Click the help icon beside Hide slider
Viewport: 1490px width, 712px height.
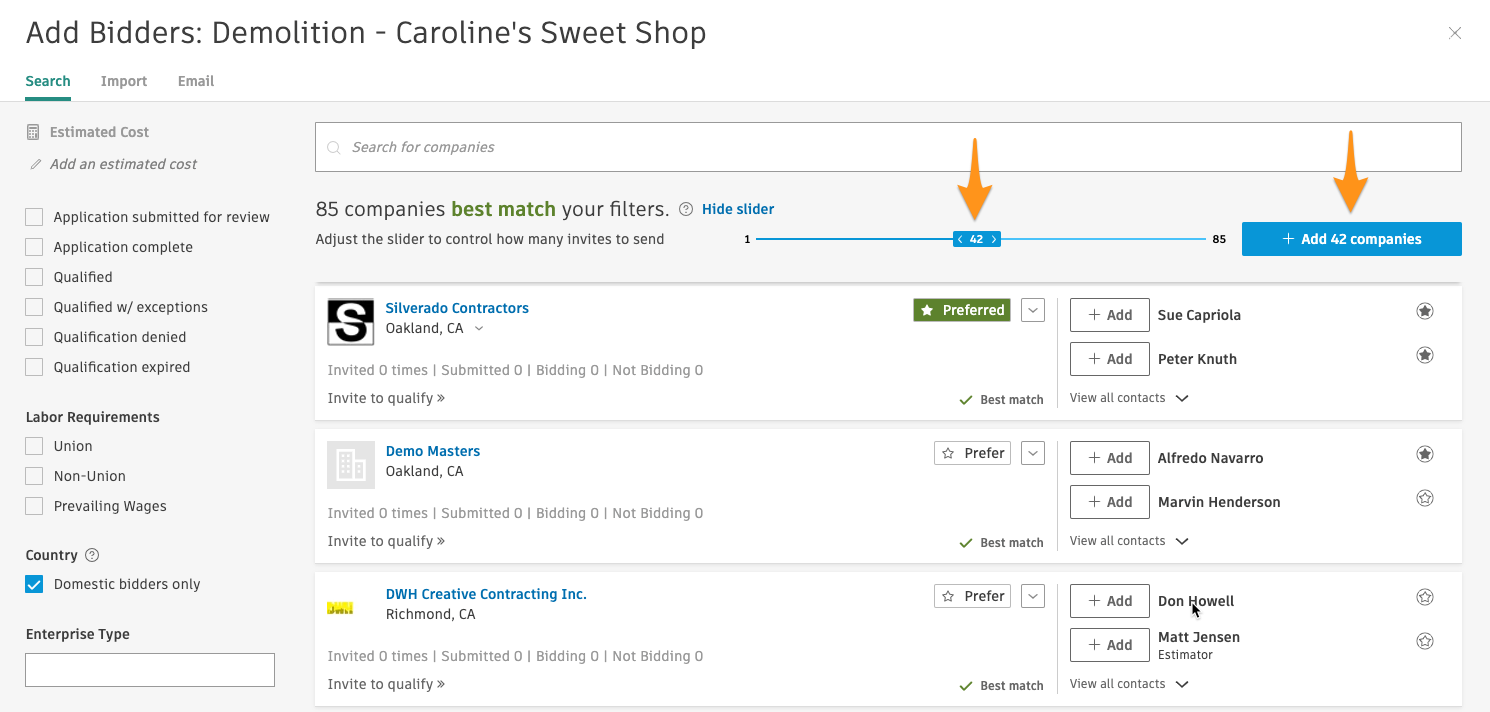686,209
